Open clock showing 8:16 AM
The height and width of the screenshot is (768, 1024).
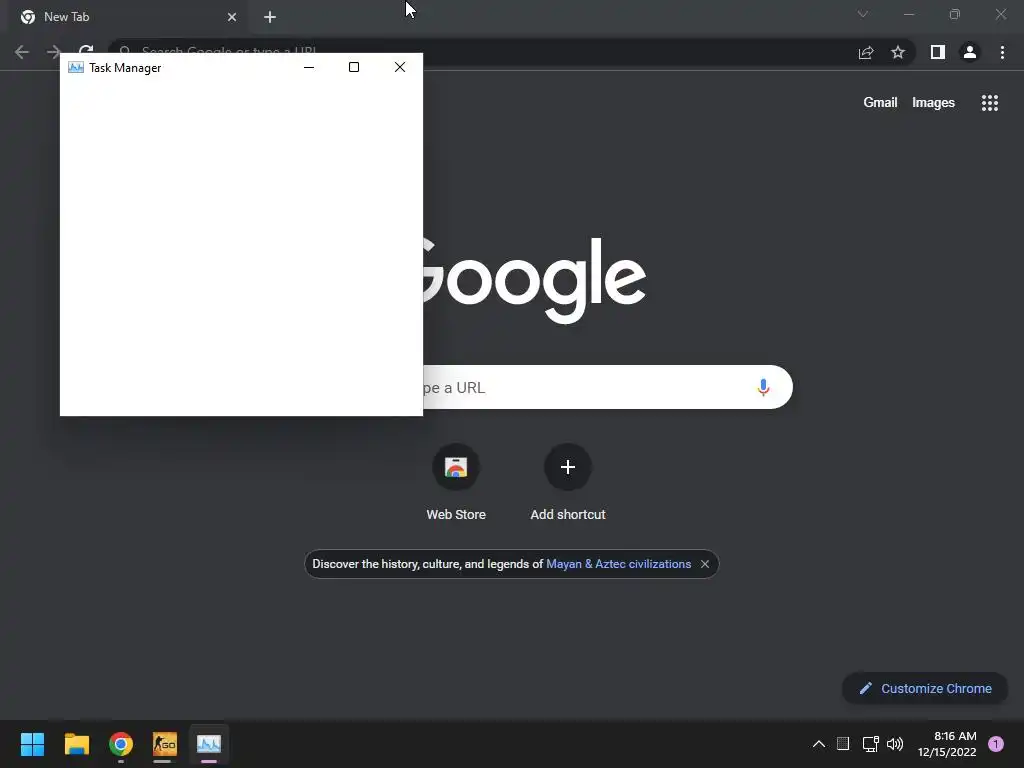point(947,744)
